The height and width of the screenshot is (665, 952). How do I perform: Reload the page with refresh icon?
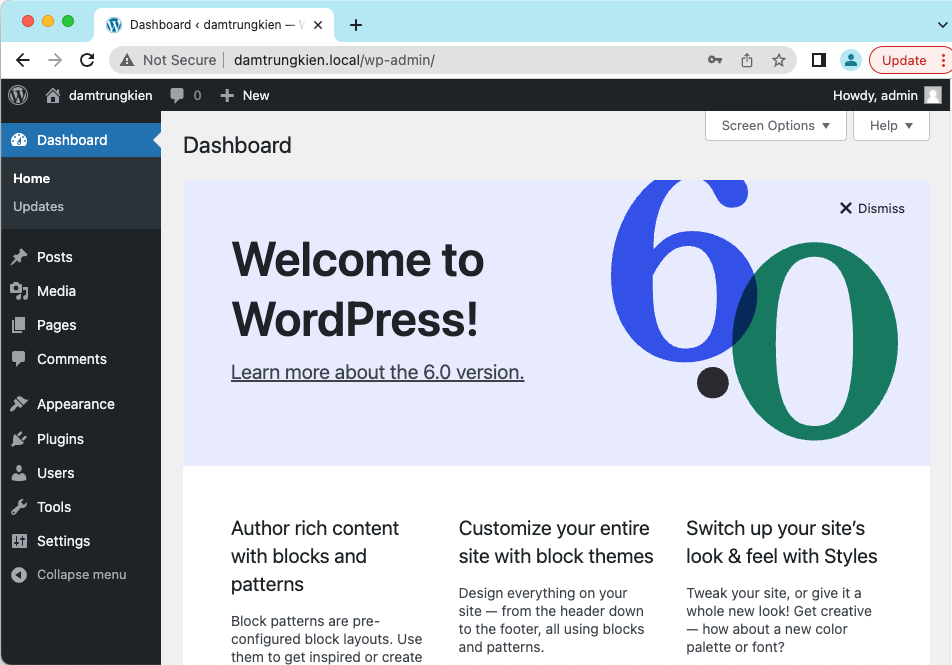pyautogui.click(x=87, y=60)
